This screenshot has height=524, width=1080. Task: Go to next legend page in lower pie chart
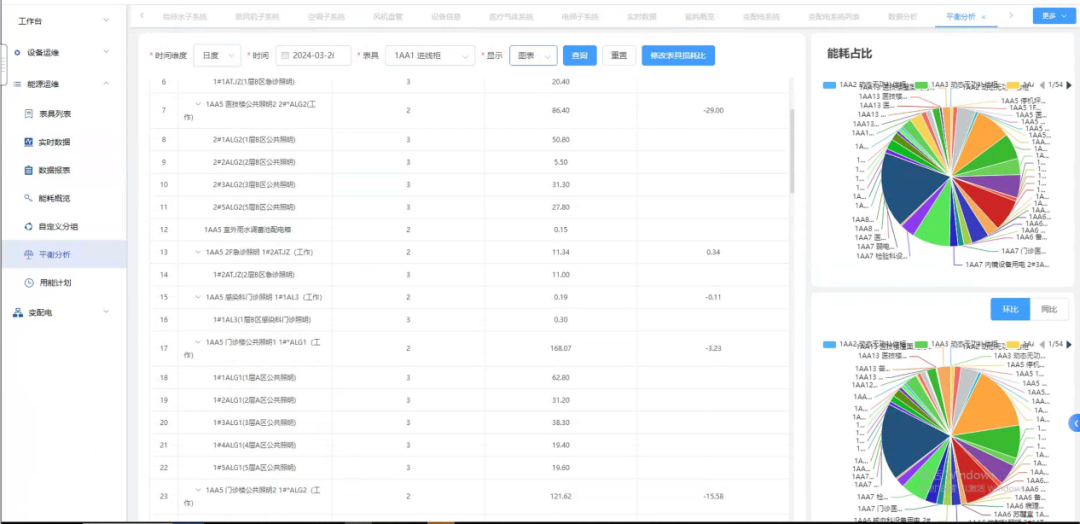click(1070, 344)
